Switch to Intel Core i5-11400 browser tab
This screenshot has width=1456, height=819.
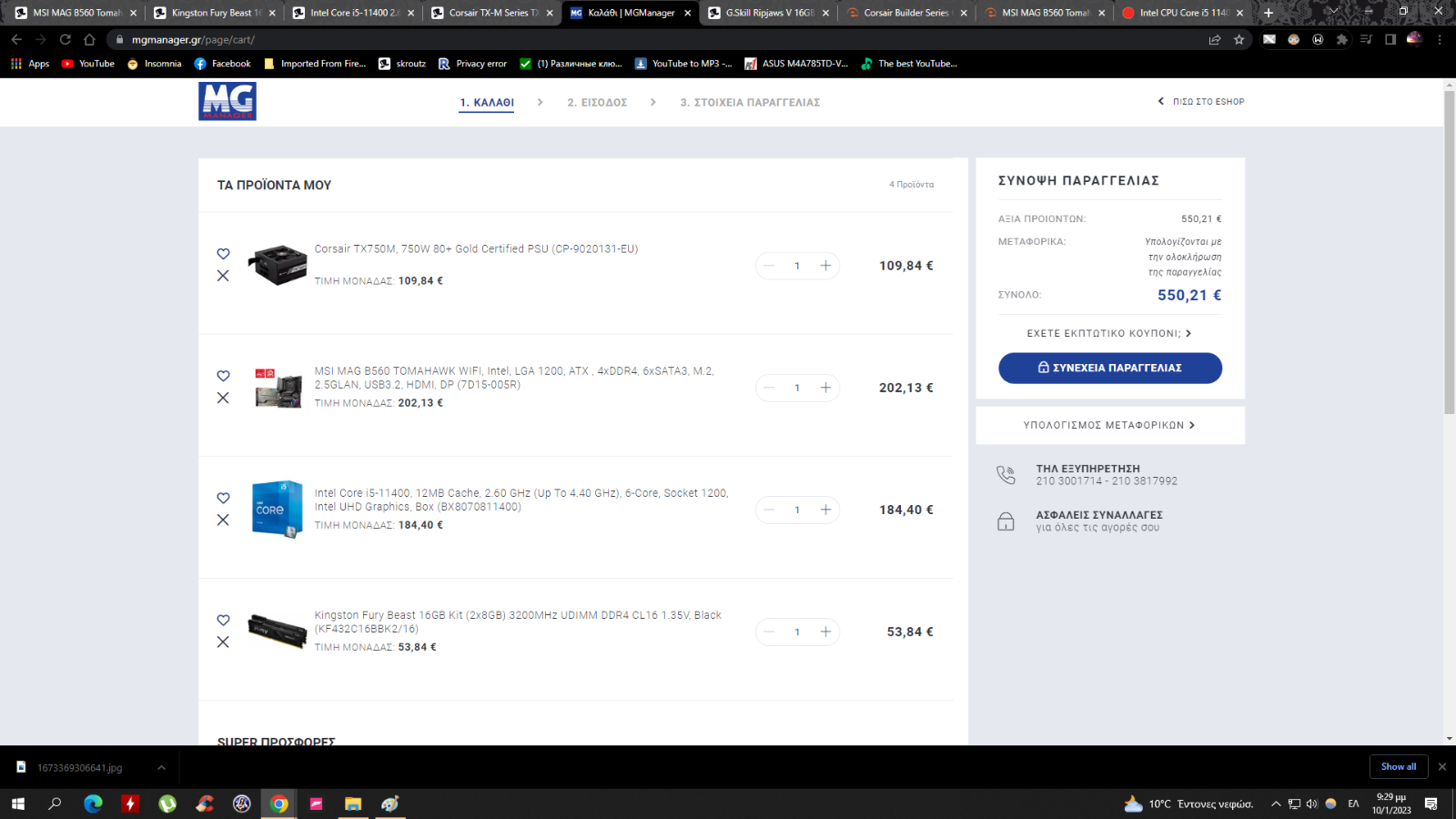pos(353,13)
